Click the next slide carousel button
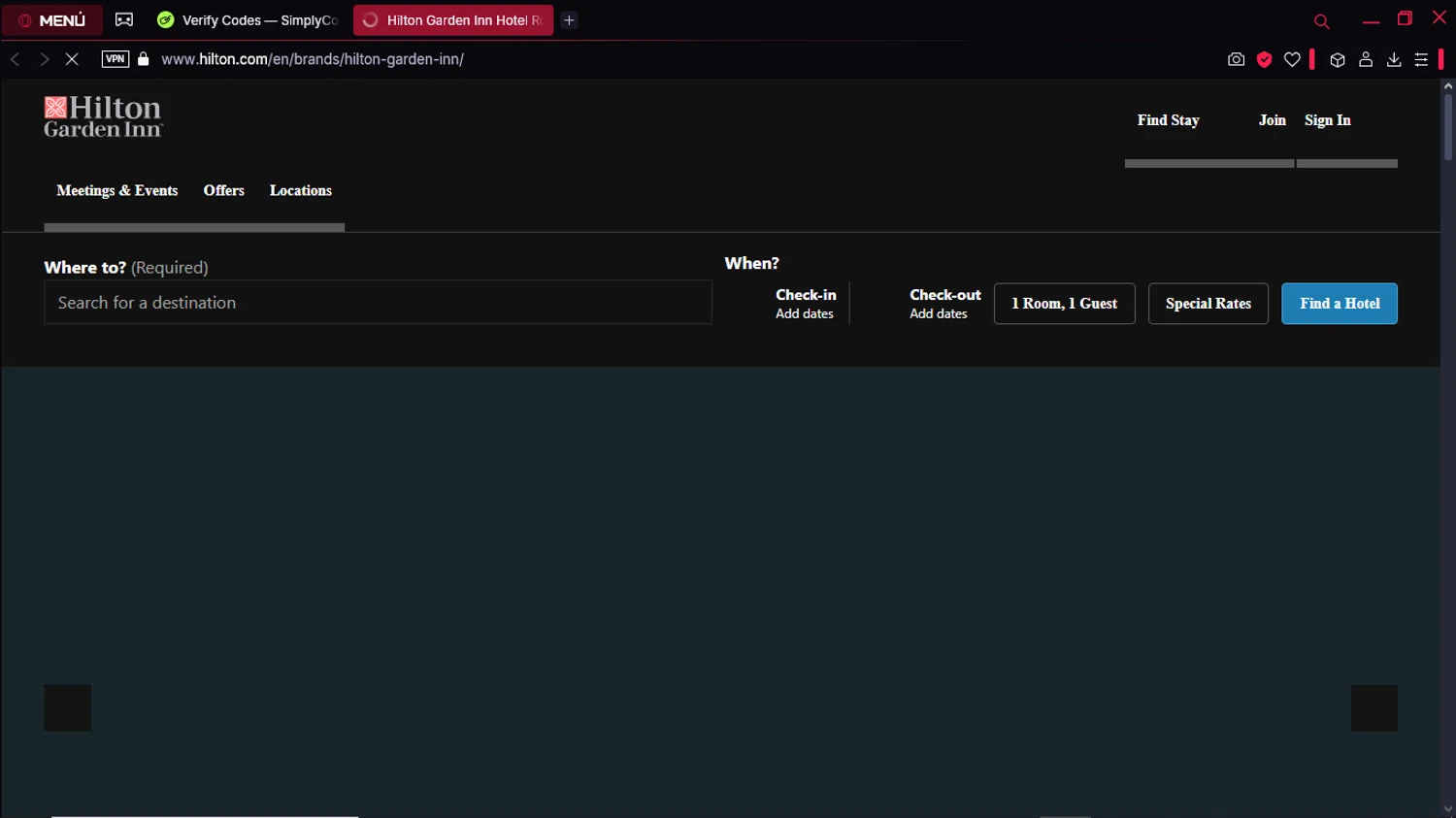This screenshot has width=1456, height=818. (1373, 708)
